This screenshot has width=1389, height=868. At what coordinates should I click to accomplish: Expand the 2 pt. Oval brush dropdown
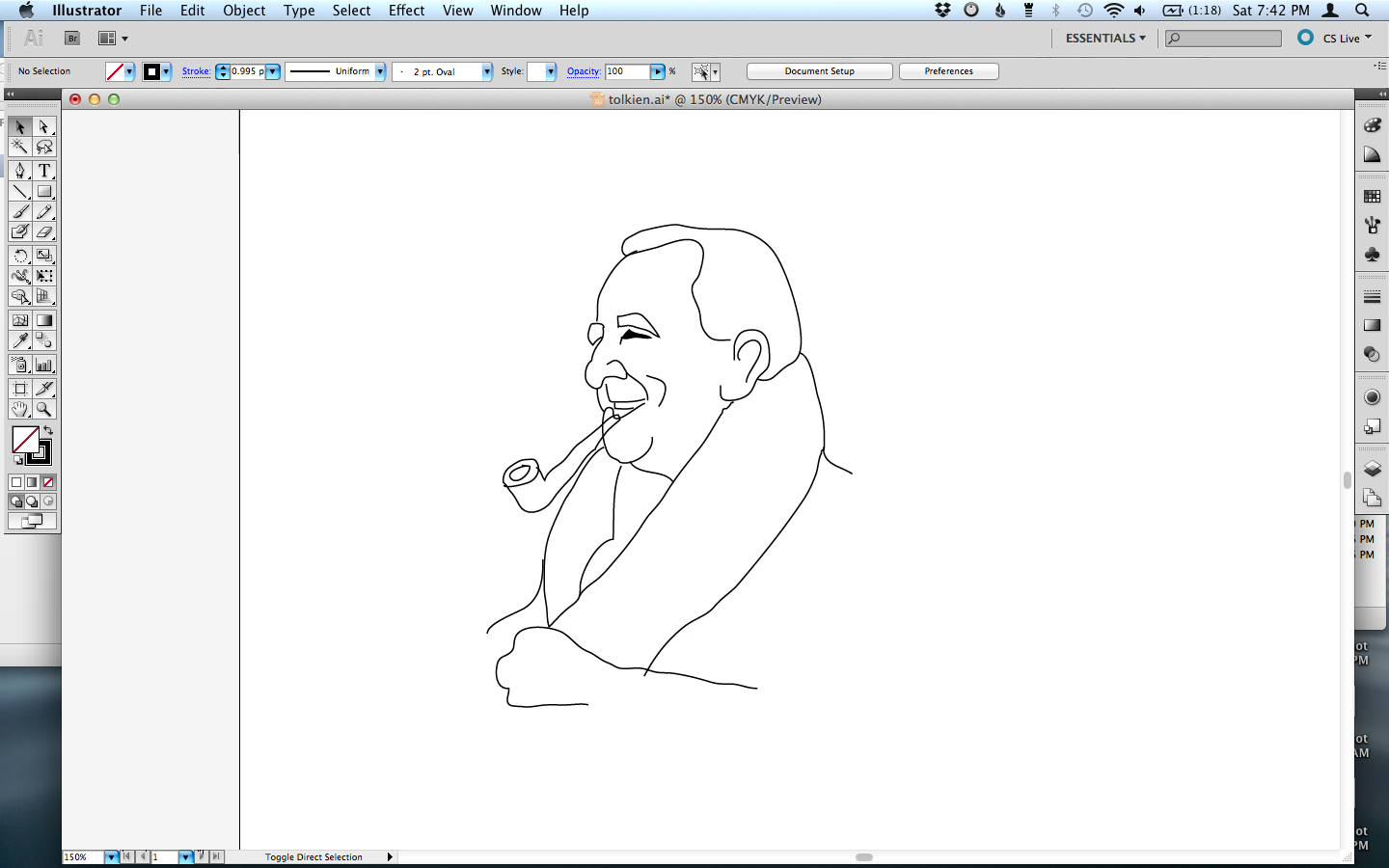(x=485, y=70)
